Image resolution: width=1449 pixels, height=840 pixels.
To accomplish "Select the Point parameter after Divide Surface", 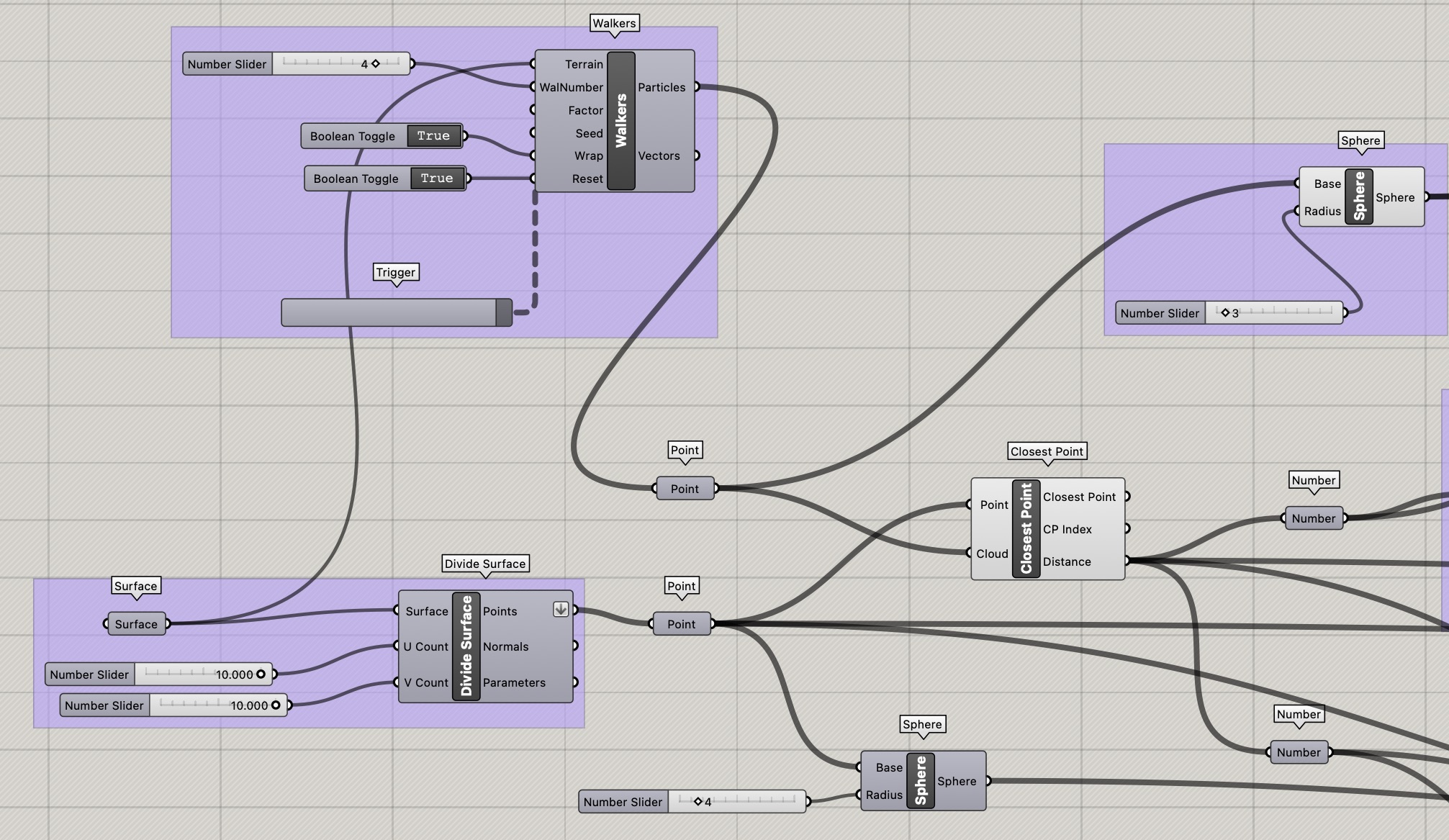I will point(680,623).
